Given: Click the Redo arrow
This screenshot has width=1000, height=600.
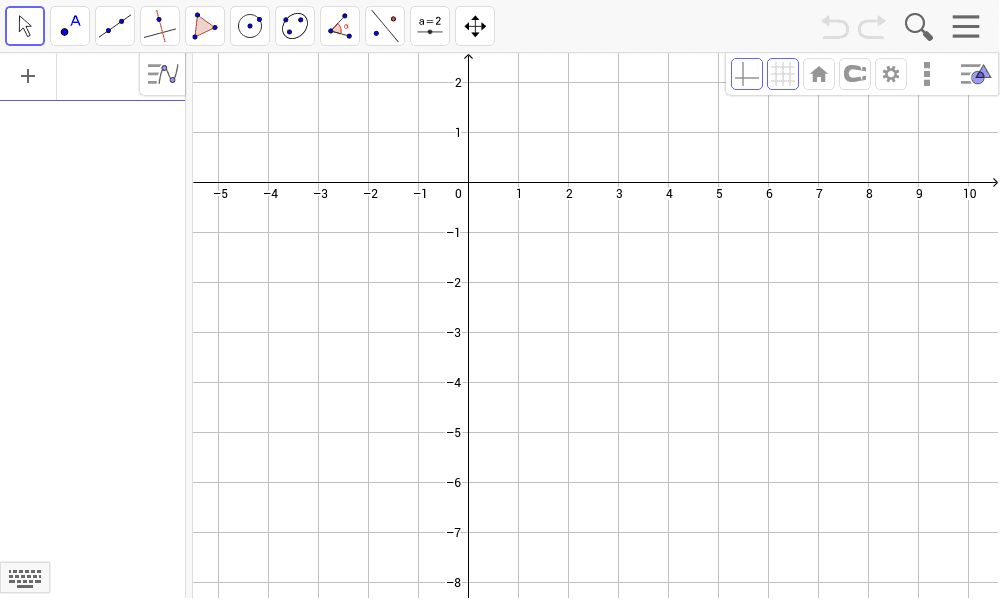Looking at the screenshot, I should click(872, 27).
